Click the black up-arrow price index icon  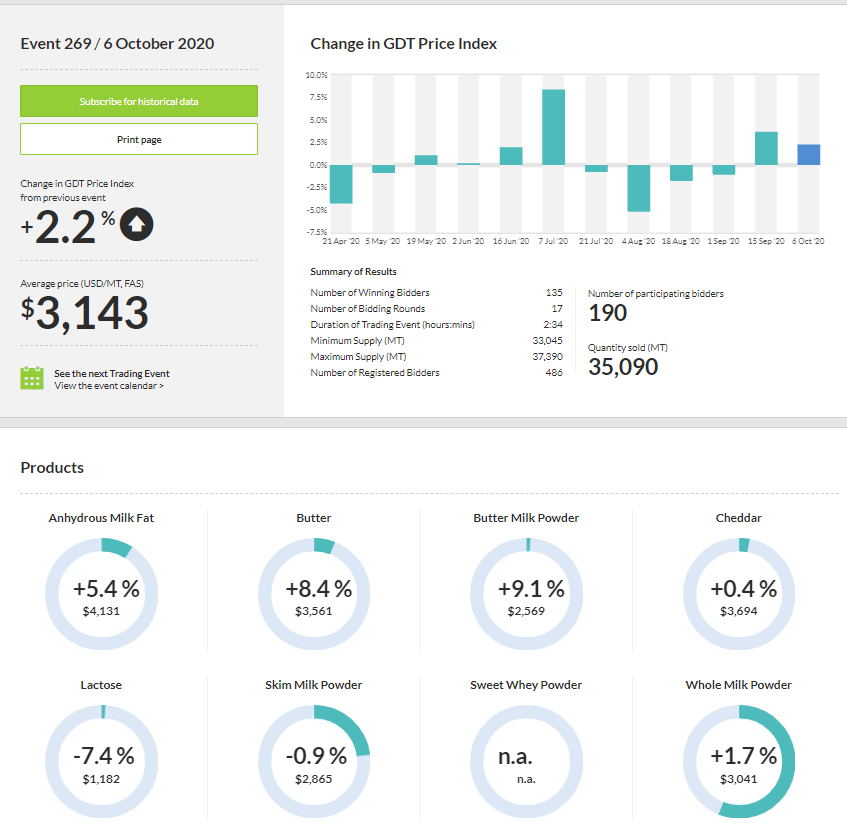pos(136,226)
